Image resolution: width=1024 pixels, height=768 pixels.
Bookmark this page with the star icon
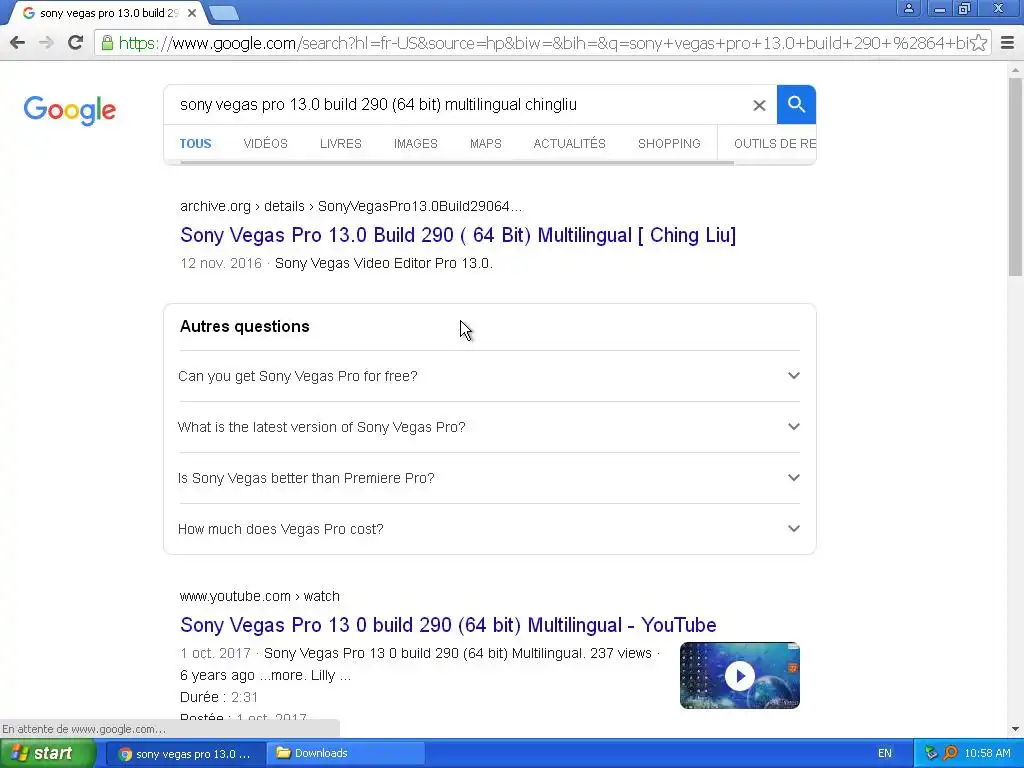click(978, 43)
